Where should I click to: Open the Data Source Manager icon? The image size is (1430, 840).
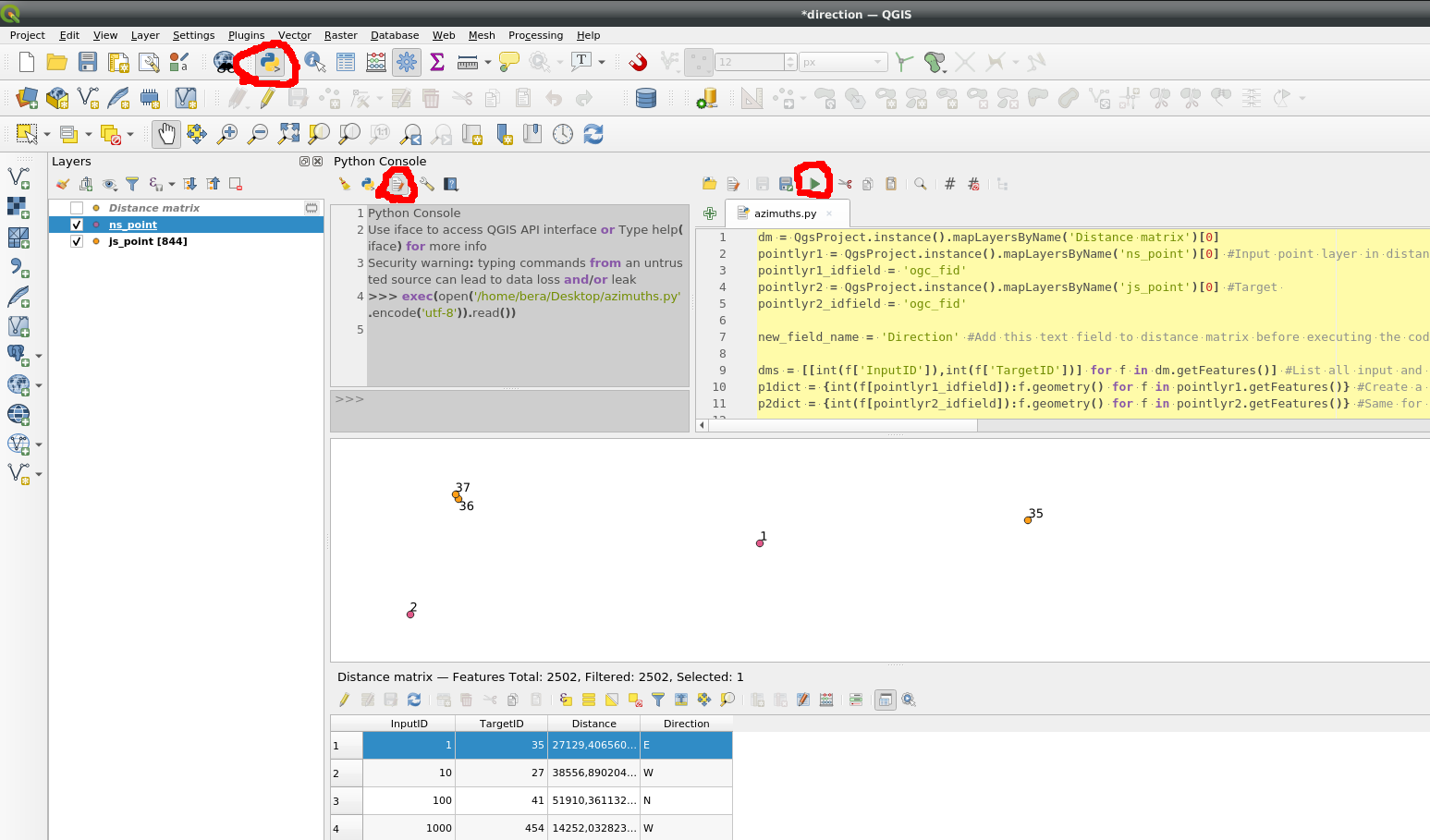(27, 98)
